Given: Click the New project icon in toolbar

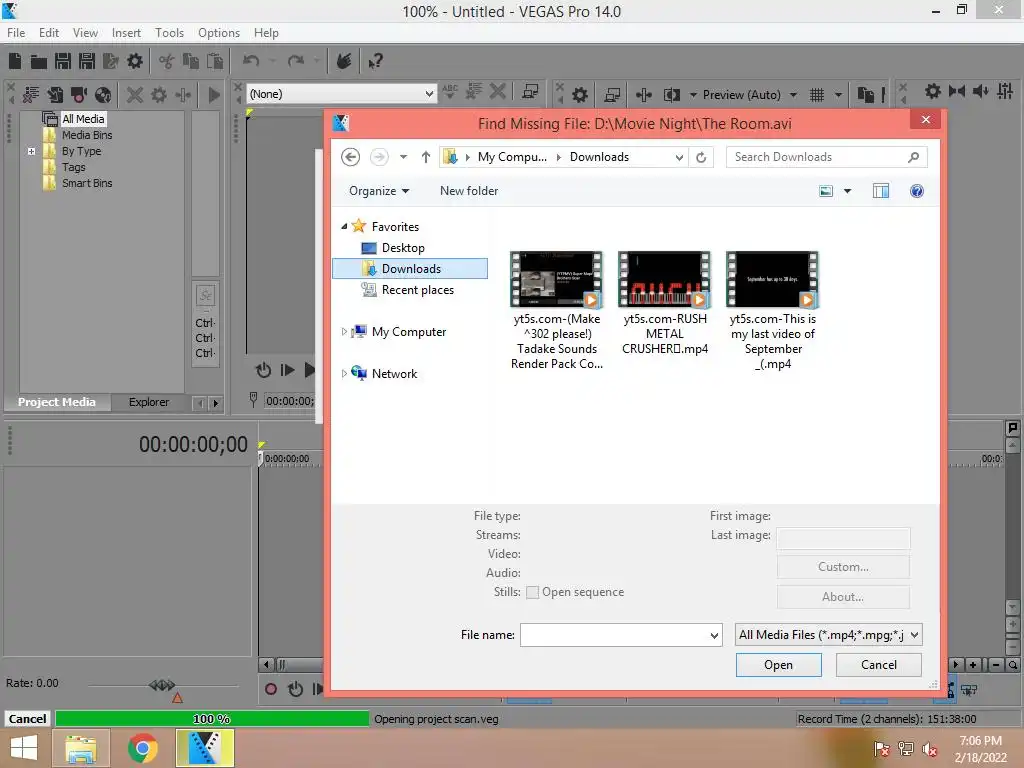Looking at the screenshot, I should pos(15,61).
